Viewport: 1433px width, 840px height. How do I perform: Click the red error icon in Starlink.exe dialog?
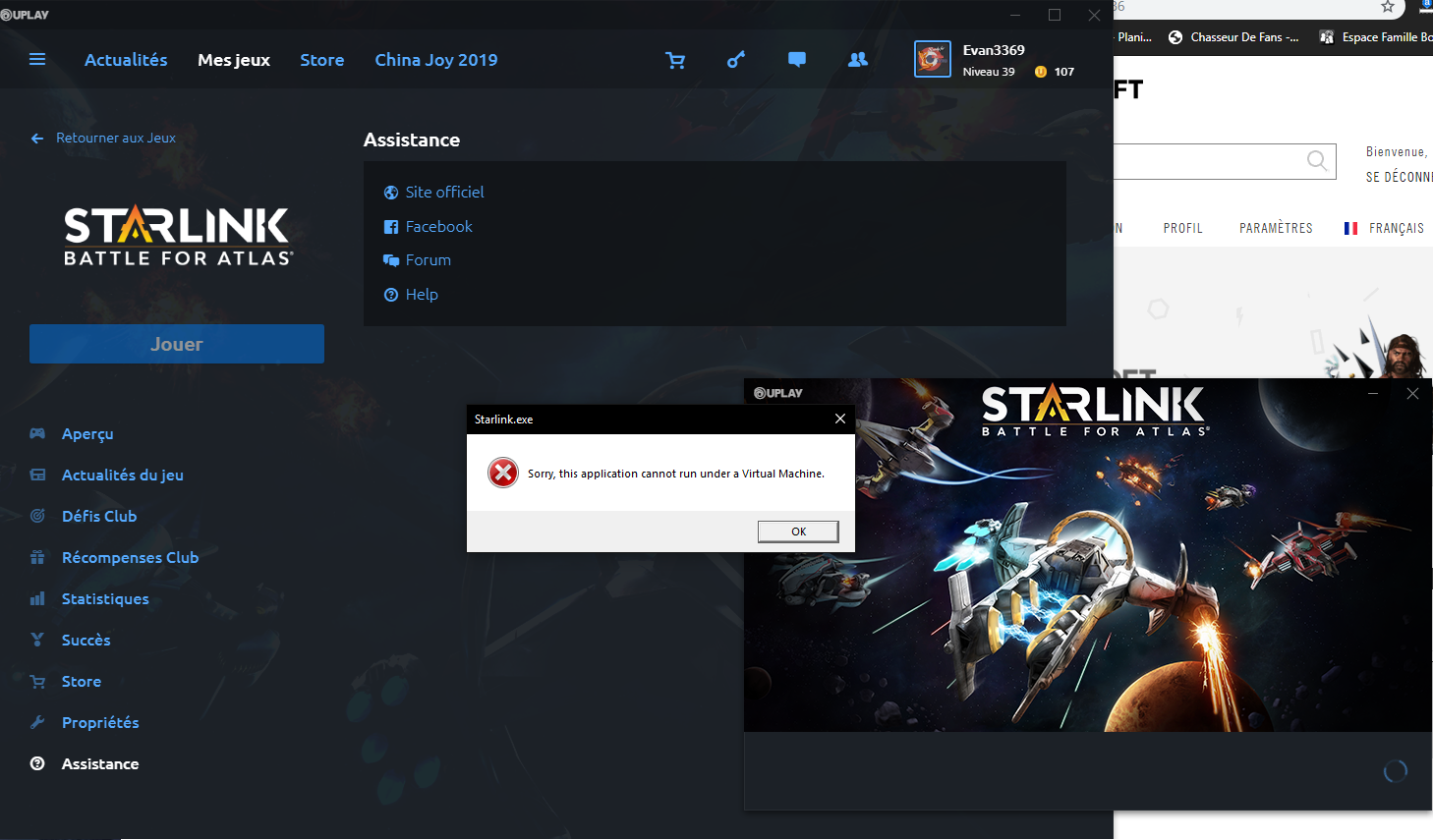[503, 473]
